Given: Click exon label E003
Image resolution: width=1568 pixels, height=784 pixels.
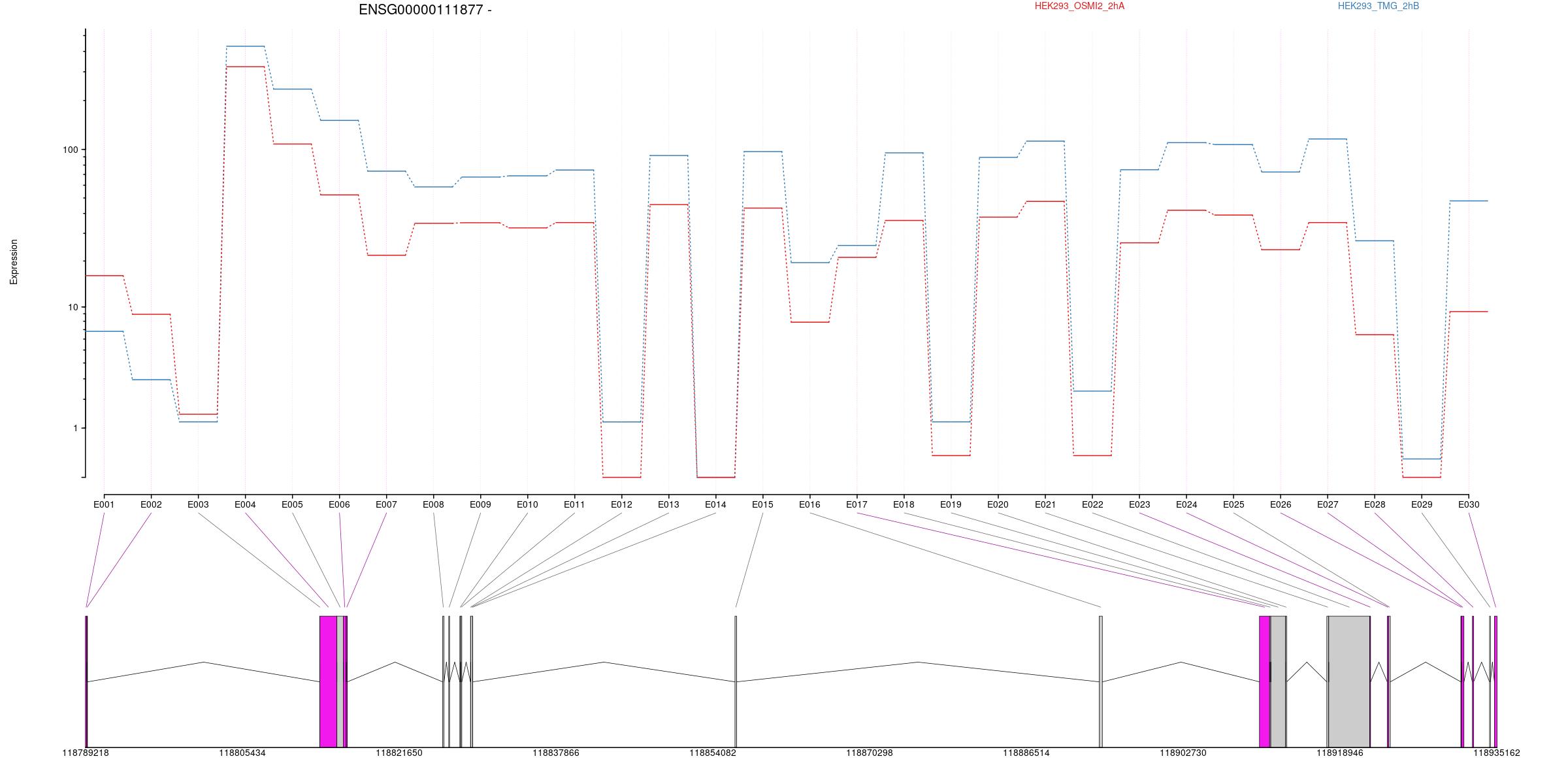Looking at the screenshot, I should click(x=198, y=504).
